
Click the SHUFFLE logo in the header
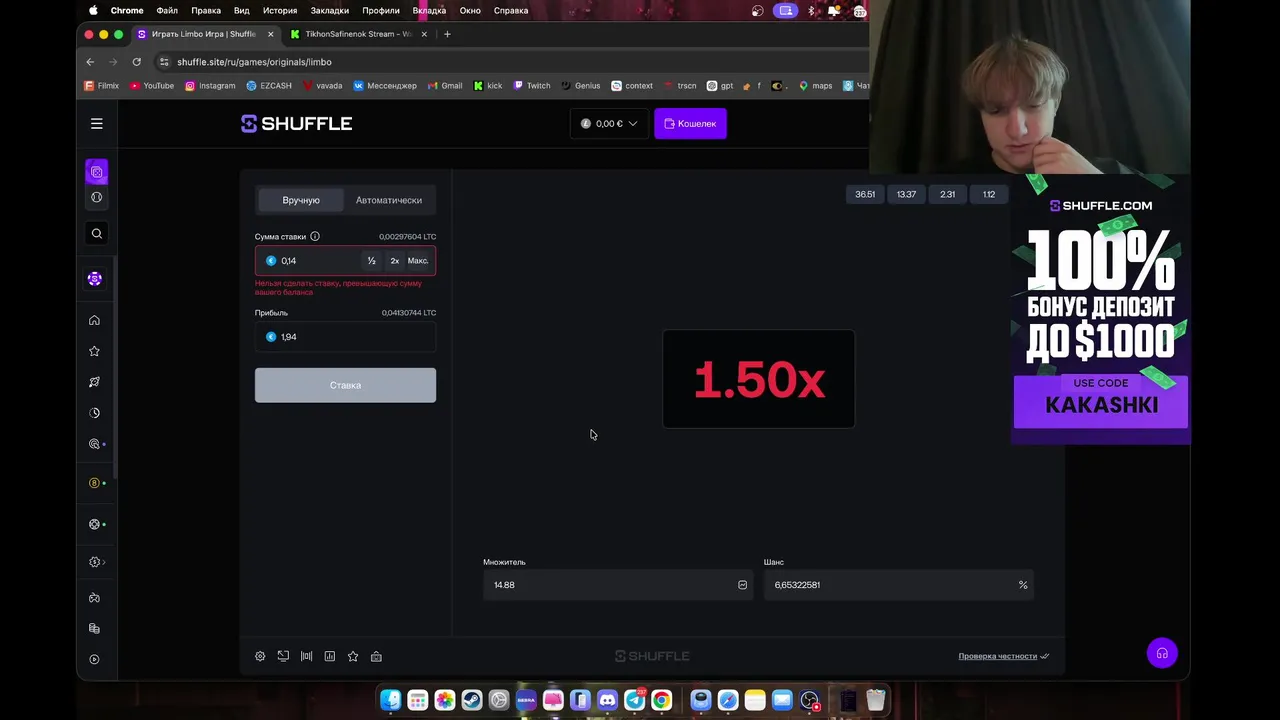tap(296, 123)
